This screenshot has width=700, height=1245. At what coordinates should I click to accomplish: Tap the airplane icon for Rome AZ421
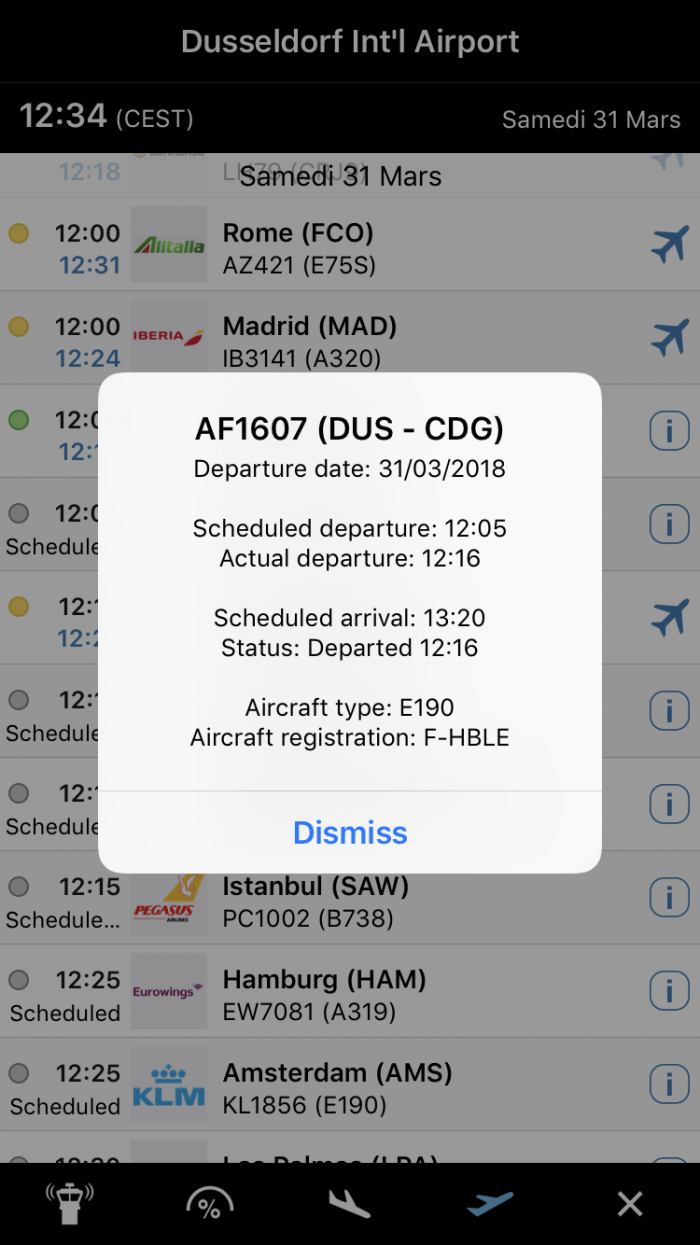(x=669, y=245)
